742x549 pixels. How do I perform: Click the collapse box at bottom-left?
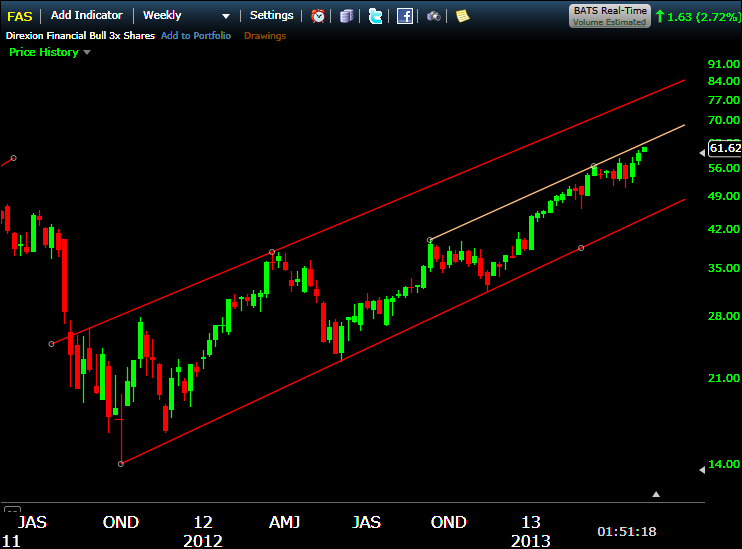(x=12, y=510)
